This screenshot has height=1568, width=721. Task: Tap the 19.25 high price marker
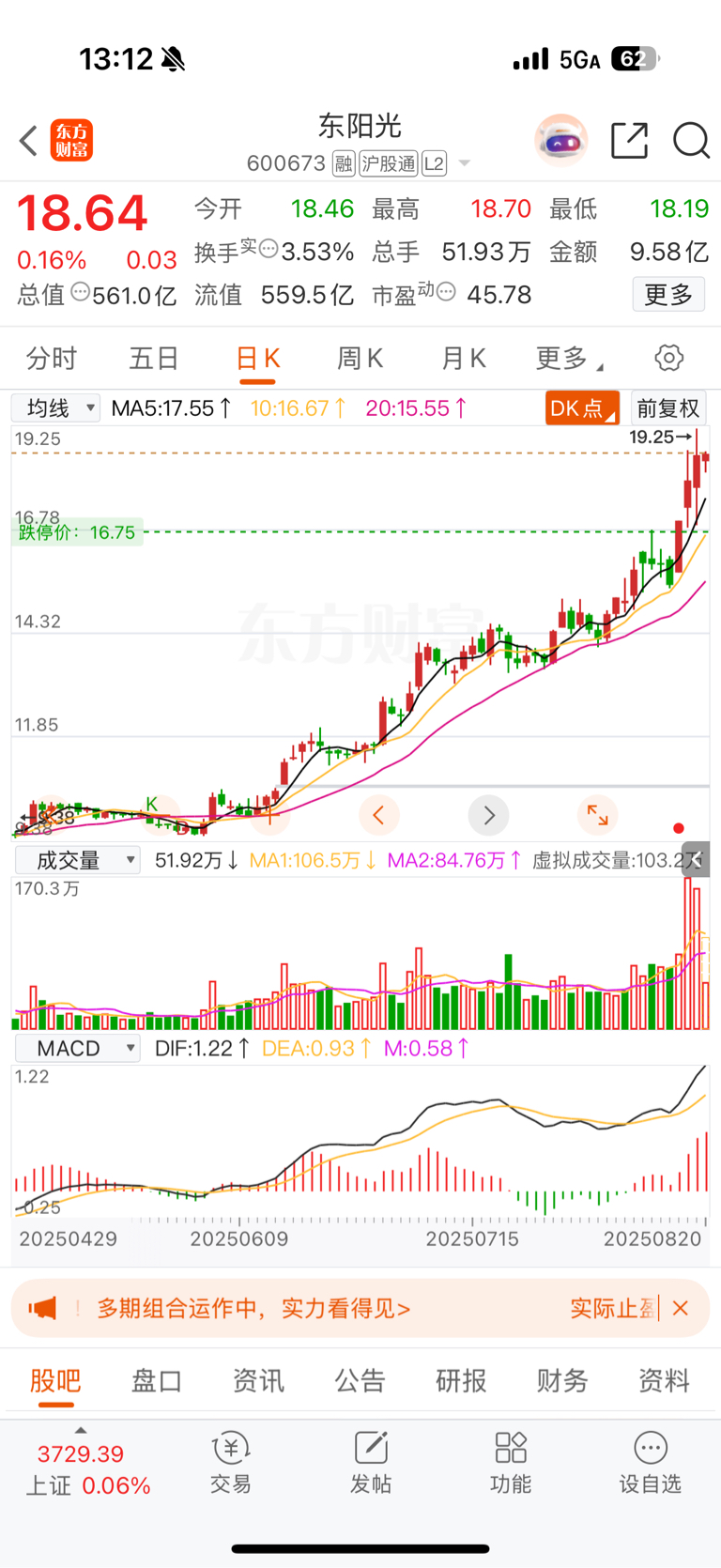click(x=661, y=437)
